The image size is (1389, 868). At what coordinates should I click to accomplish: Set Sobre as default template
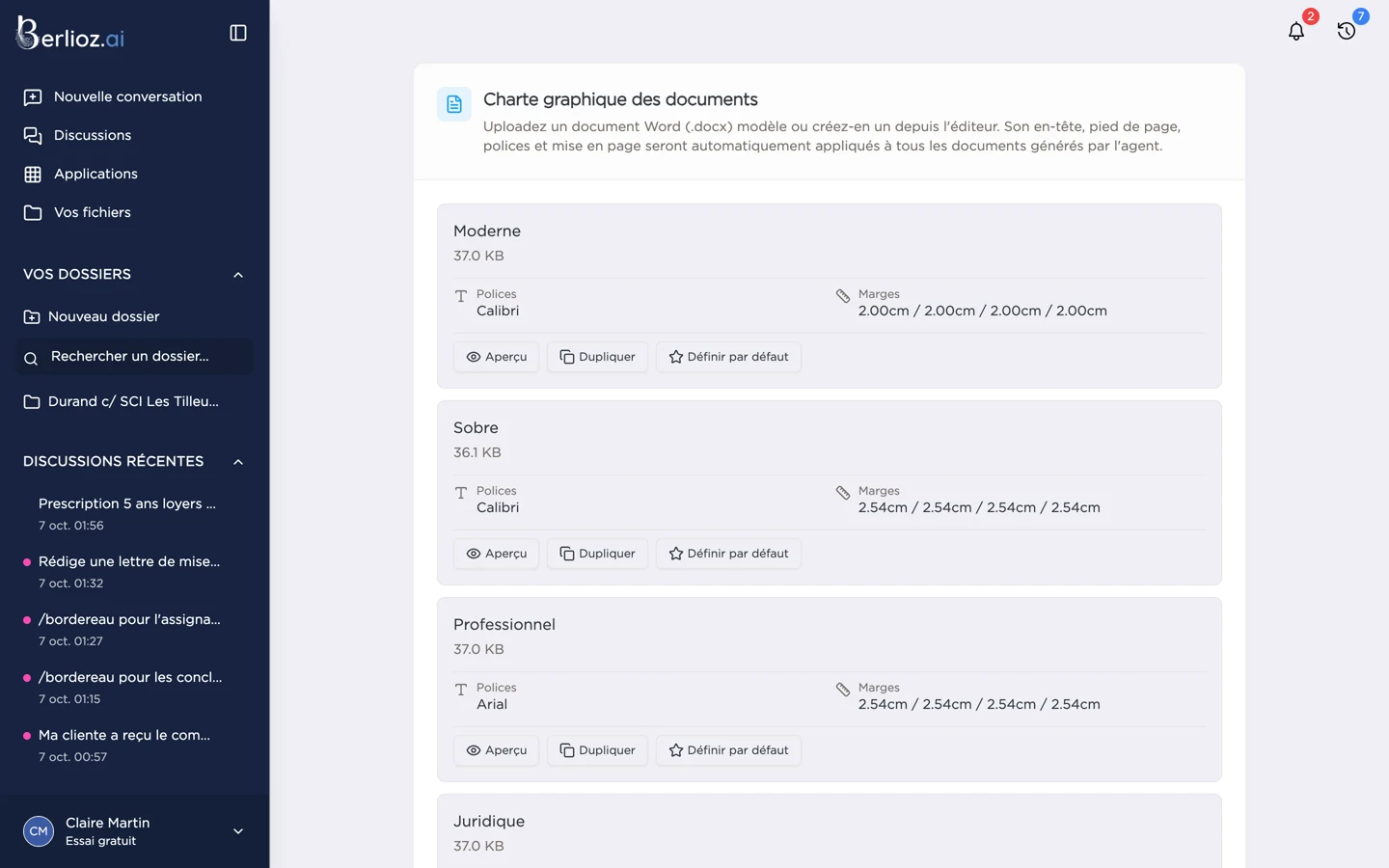click(728, 554)
